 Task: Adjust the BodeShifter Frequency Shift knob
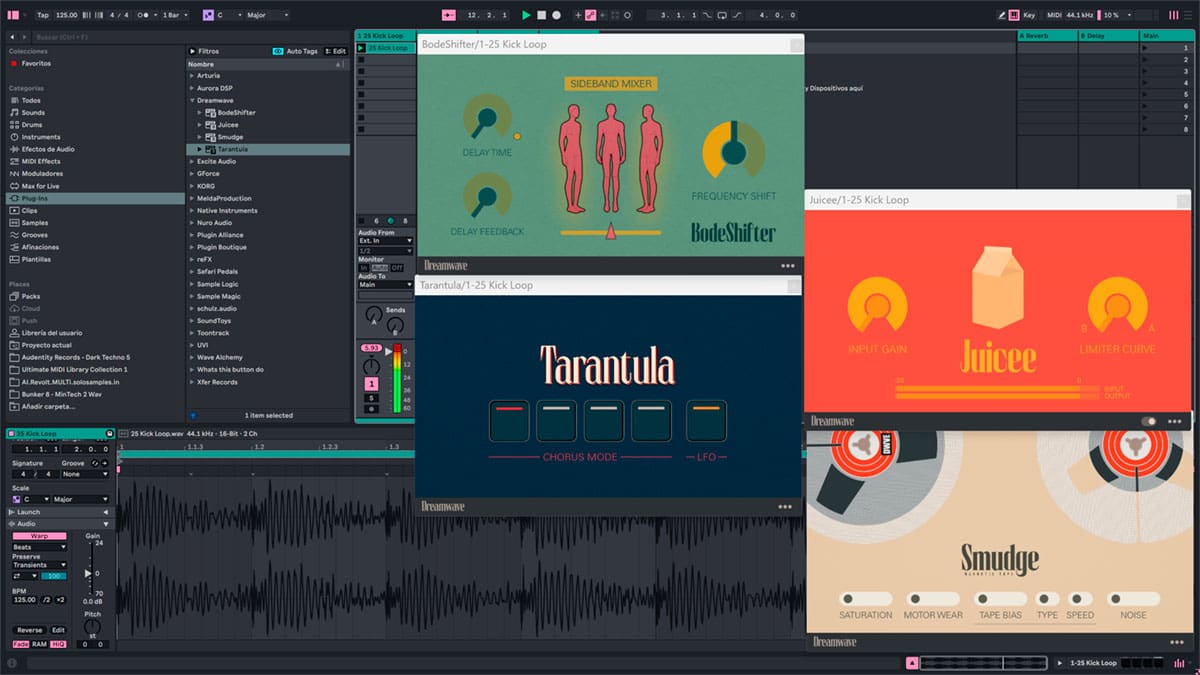coord(733,151)
